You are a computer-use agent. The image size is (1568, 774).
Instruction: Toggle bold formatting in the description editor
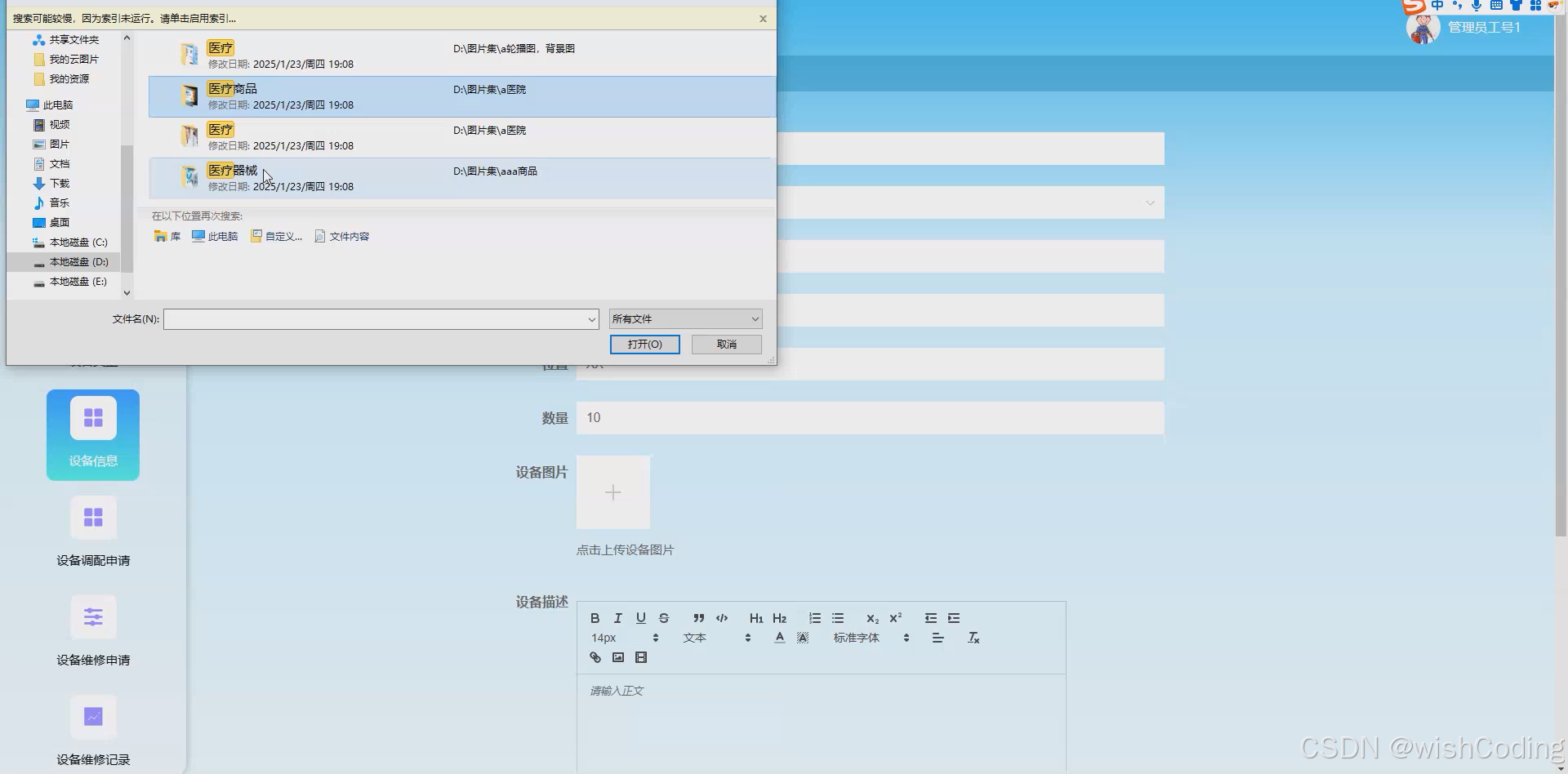[x=595, y=618]
